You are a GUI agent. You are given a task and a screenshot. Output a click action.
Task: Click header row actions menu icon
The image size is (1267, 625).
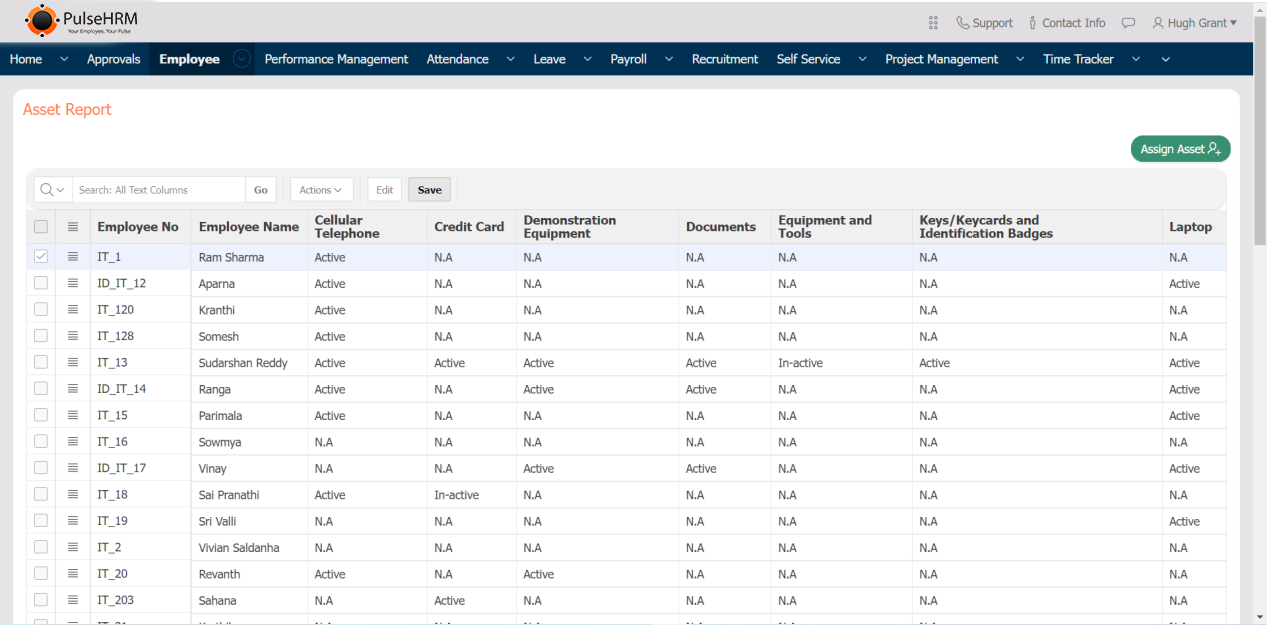tap(73, 227)
